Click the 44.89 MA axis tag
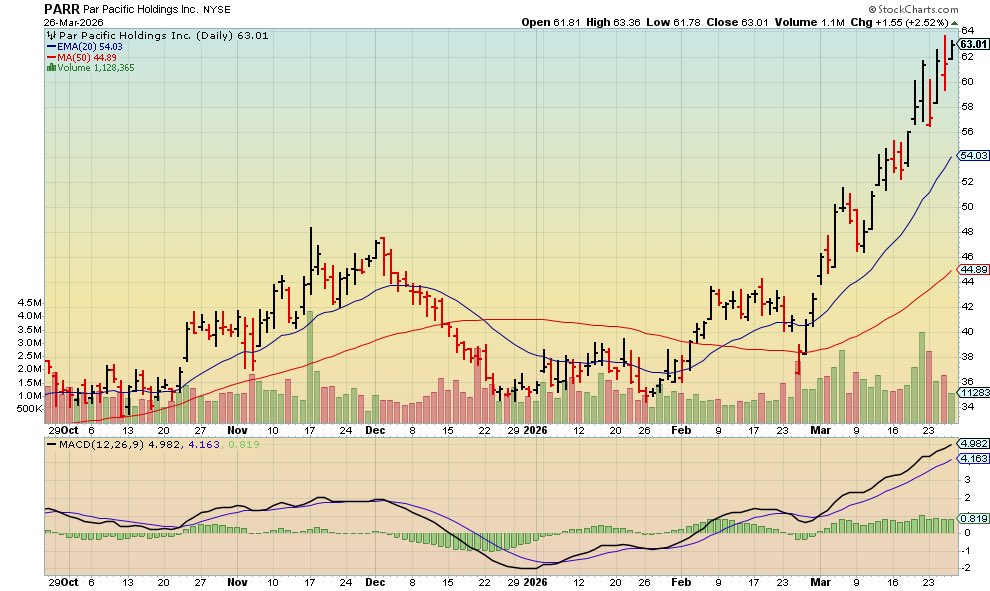This screenshot has height=591, width=990. pos(973,270)
